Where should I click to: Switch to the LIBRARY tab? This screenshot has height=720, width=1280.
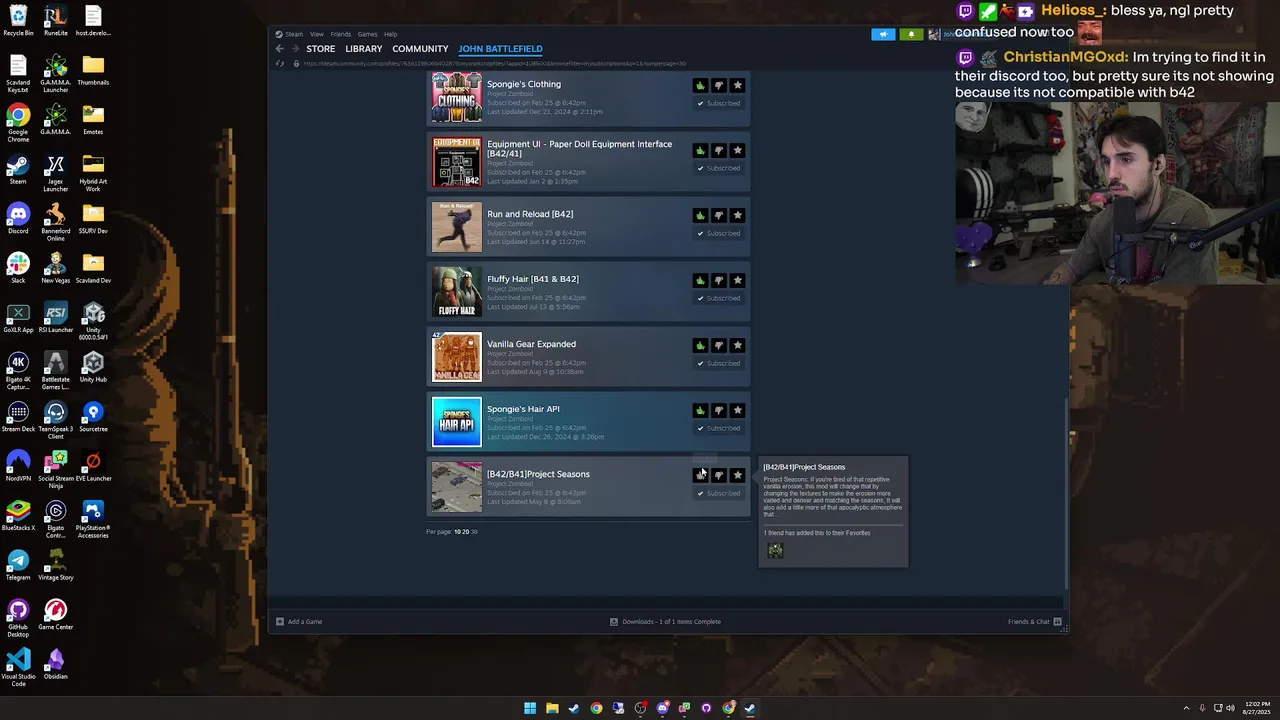pyautogui.click(x=364, y=49)
